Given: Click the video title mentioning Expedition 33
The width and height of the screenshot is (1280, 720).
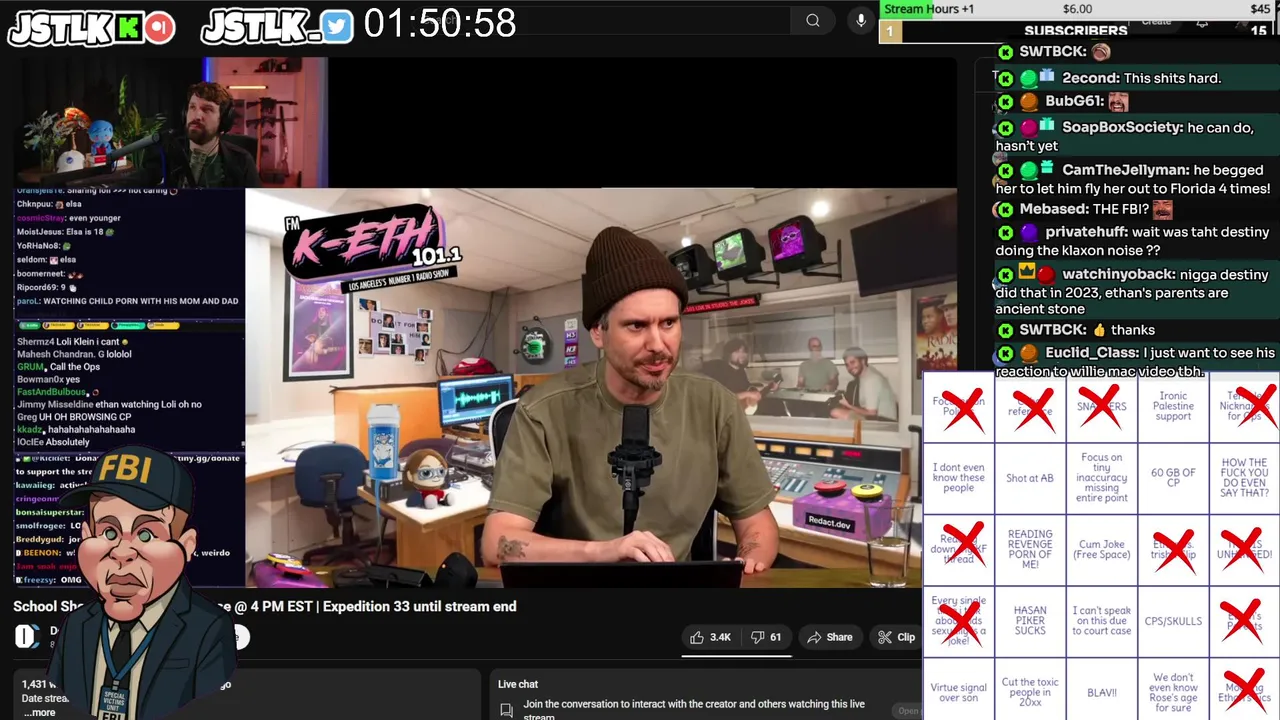Looking at the screenshot, I should click(x=265, y=606).
